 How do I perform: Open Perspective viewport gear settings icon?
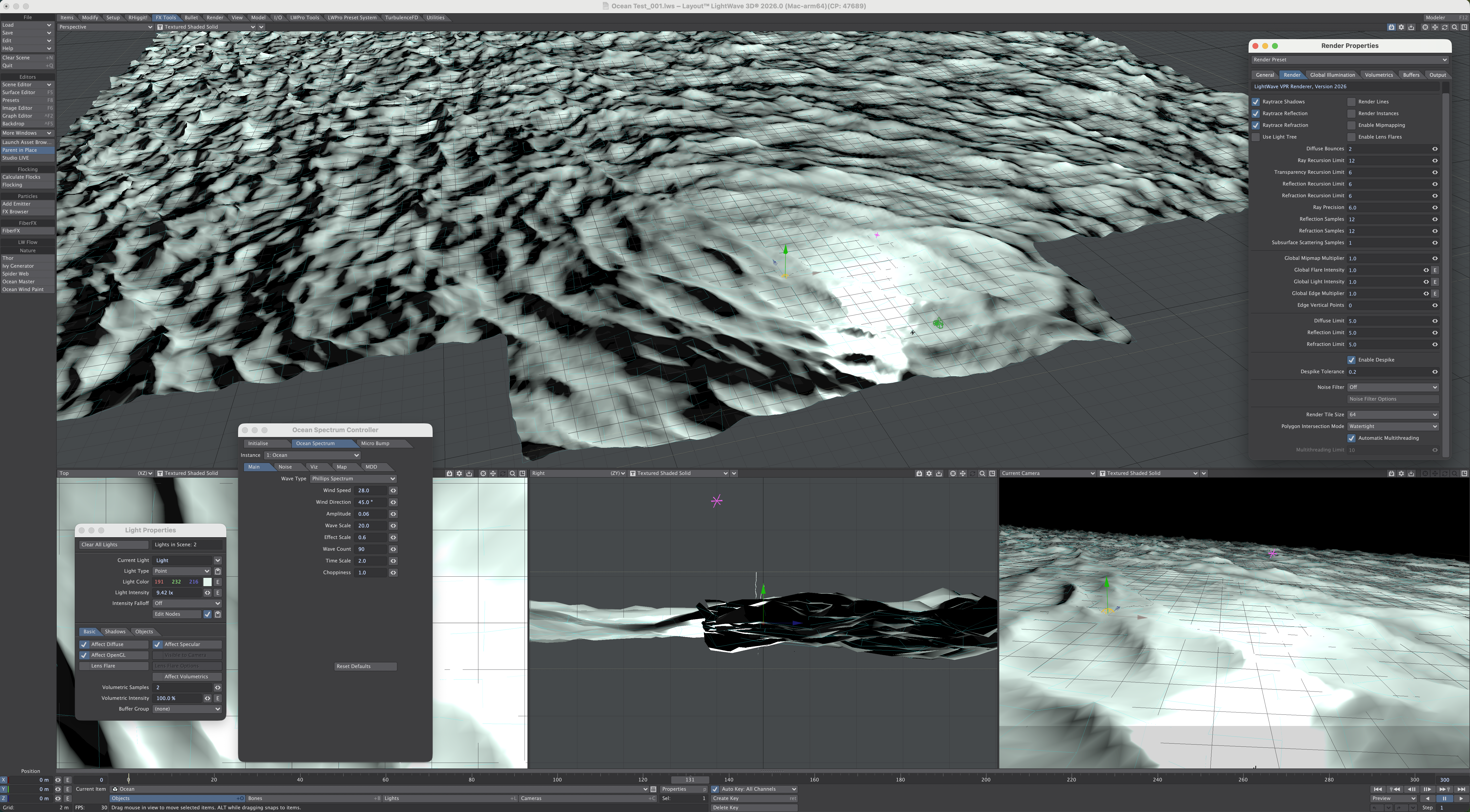pyautogui.click(x=1402, y=27)
